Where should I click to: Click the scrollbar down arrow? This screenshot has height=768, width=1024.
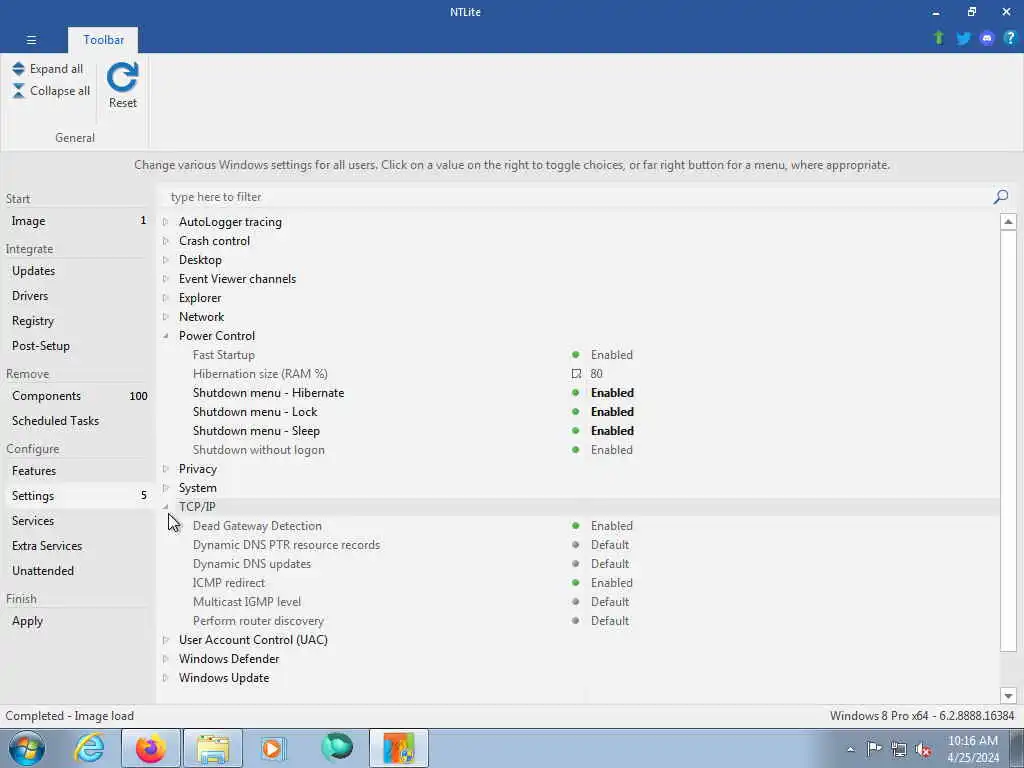tap(1008, 696)
